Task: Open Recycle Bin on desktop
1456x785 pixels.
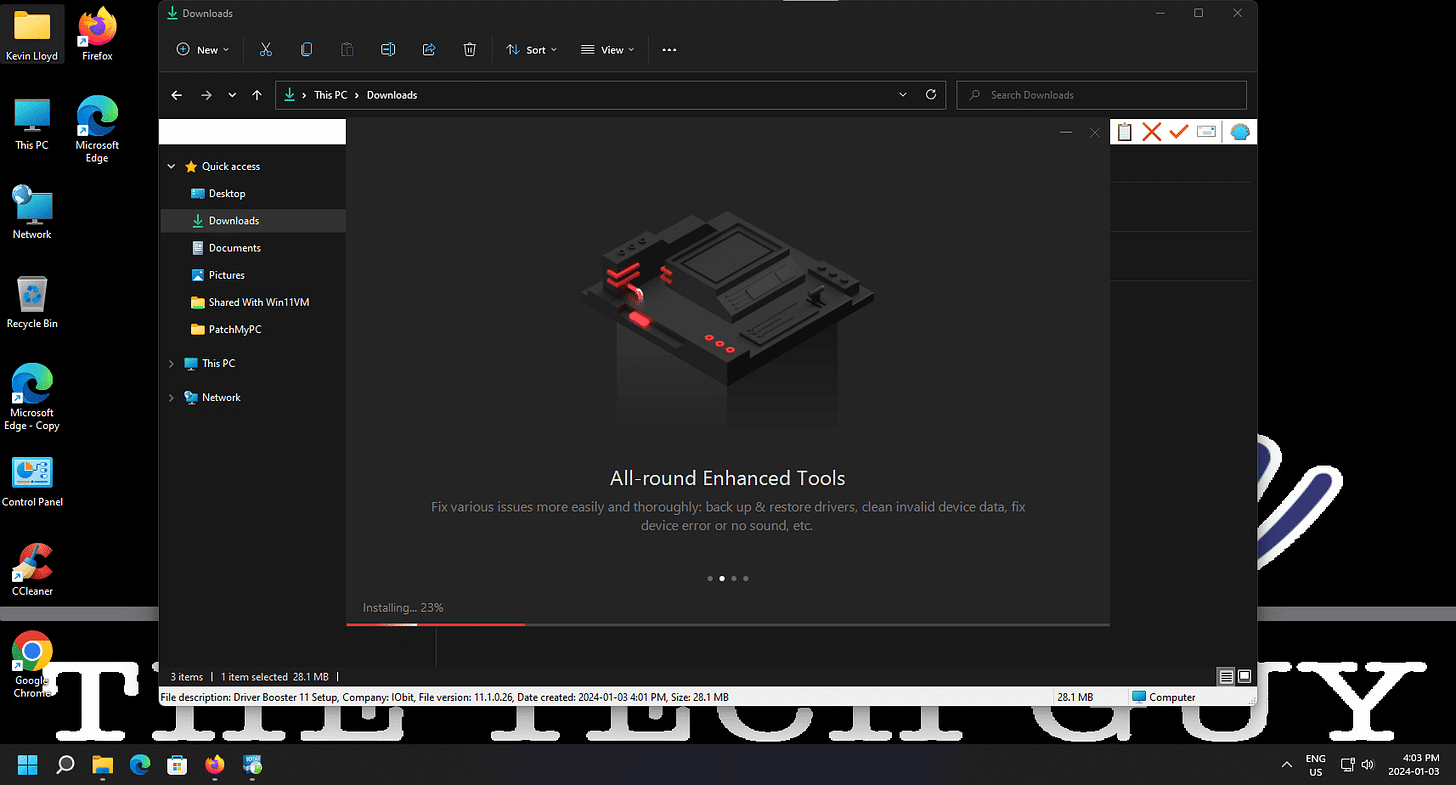Action: 32,302
